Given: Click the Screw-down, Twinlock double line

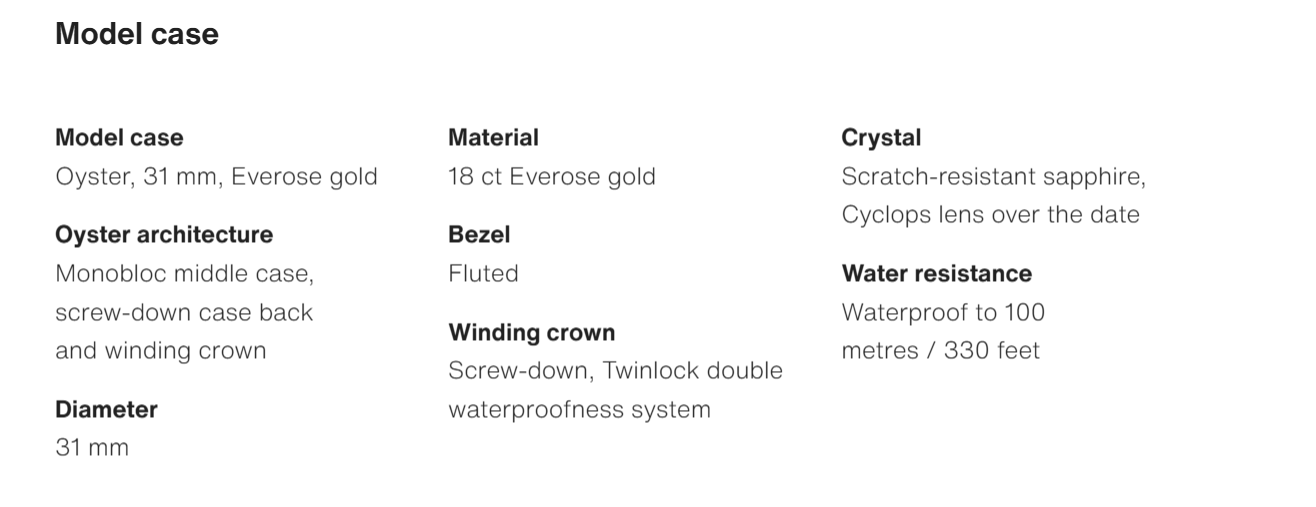Looking at the screenshot, I should 615,370.
